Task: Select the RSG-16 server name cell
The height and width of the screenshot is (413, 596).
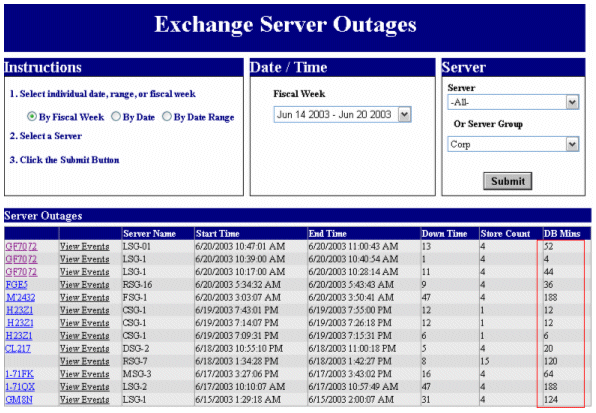Action: point(138,285)
